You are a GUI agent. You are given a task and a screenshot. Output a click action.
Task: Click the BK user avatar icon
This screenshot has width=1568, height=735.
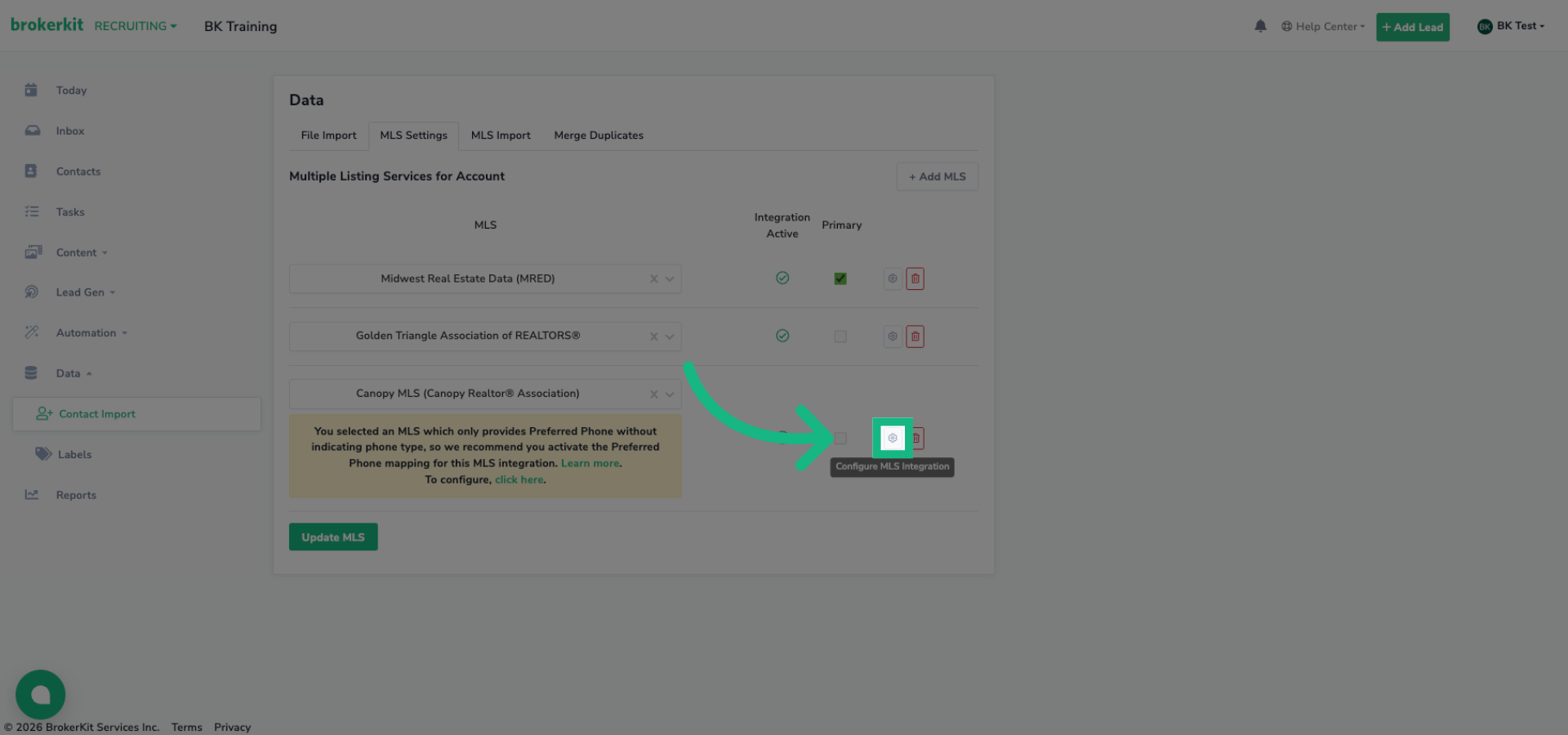pyautogui.click(x=1485, y=26)
